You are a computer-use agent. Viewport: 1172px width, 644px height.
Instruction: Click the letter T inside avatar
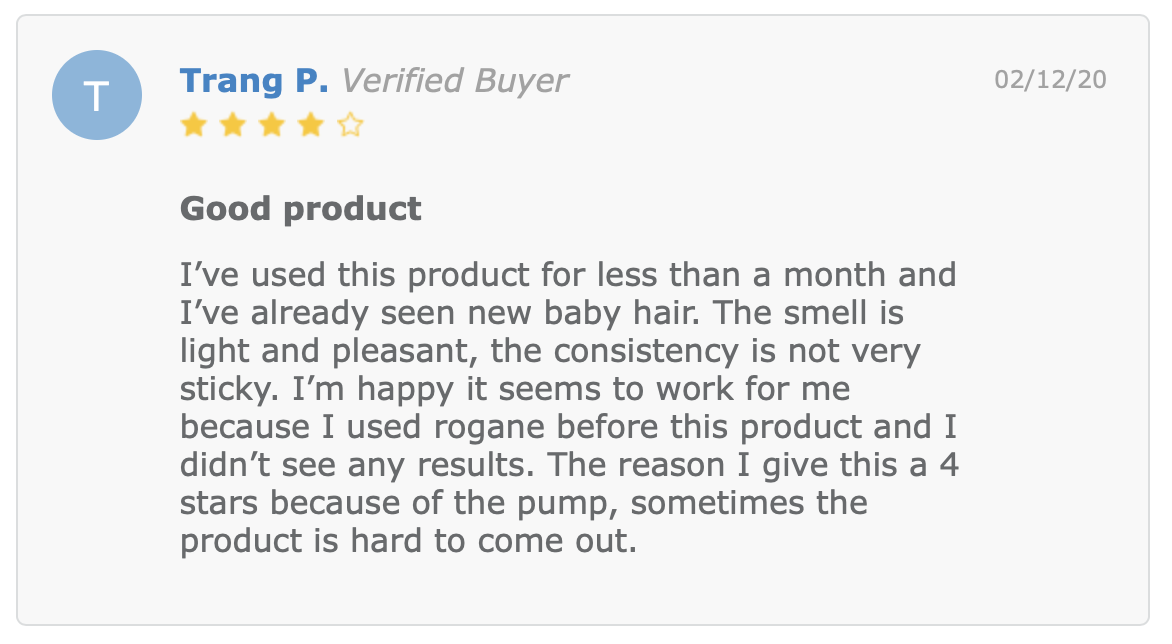click(97, 96)
